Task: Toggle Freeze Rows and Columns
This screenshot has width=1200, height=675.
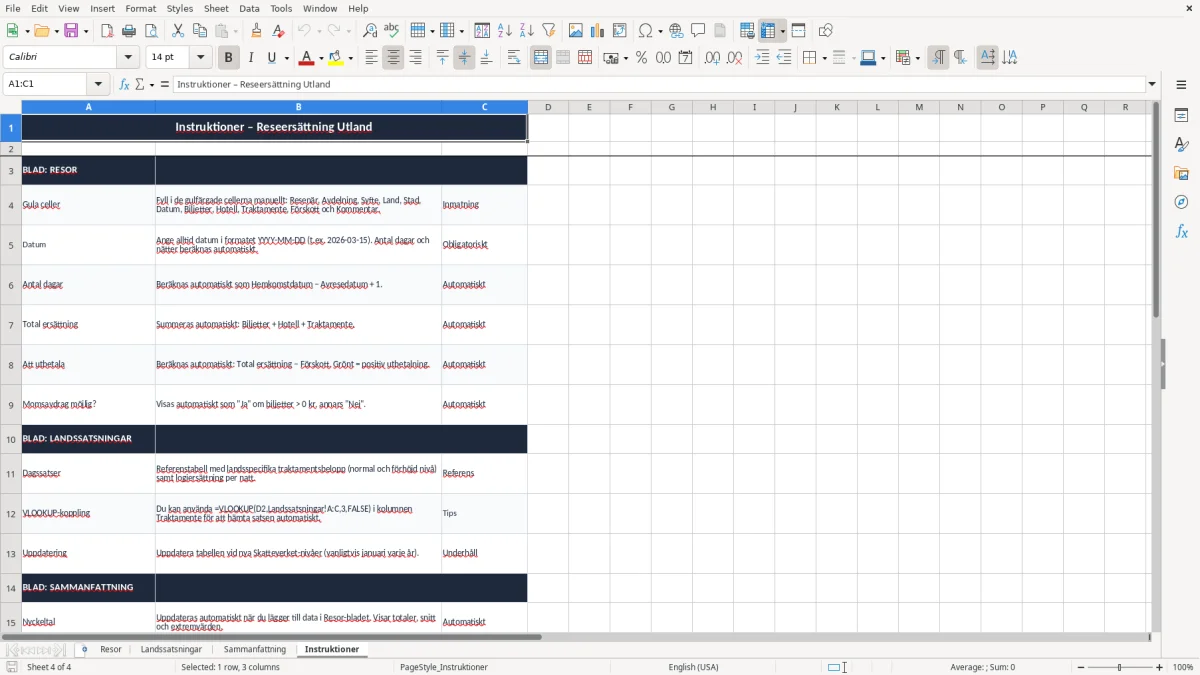Action: coord(768,31)
